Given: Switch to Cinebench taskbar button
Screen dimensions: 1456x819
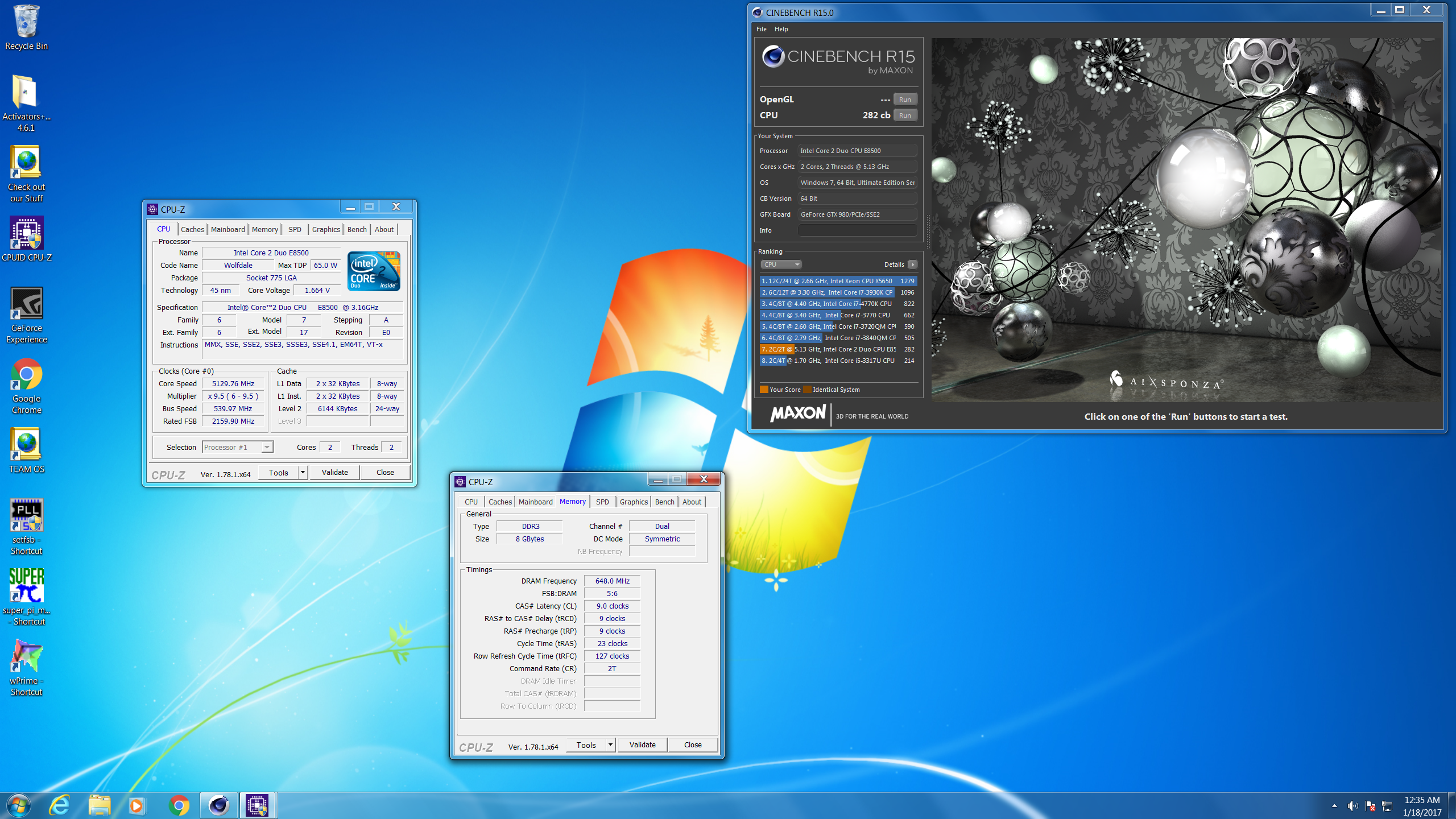Looking at the screenshot, I should (x=218, y=805).
